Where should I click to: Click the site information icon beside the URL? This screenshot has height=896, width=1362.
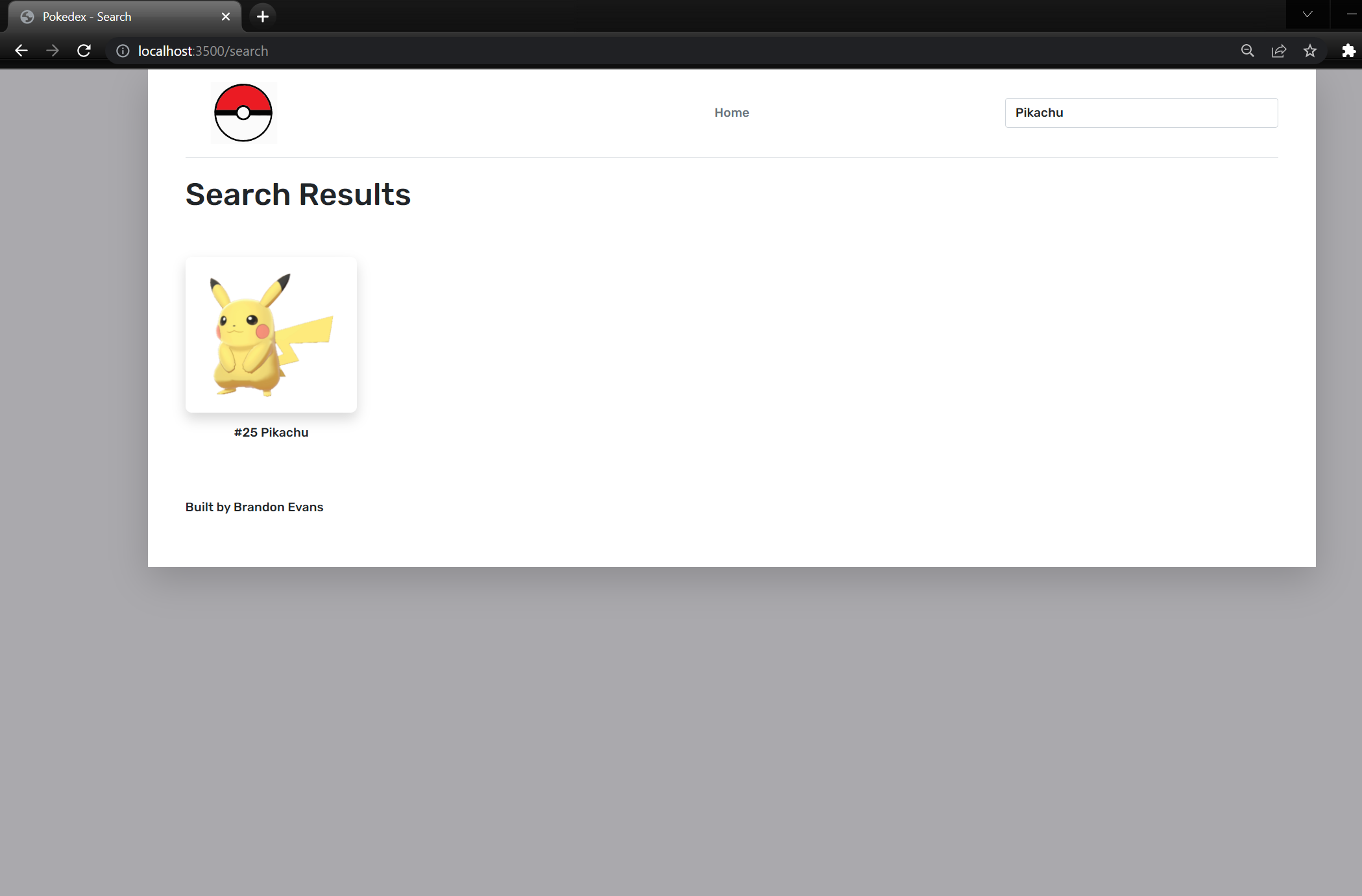[122, 51]
